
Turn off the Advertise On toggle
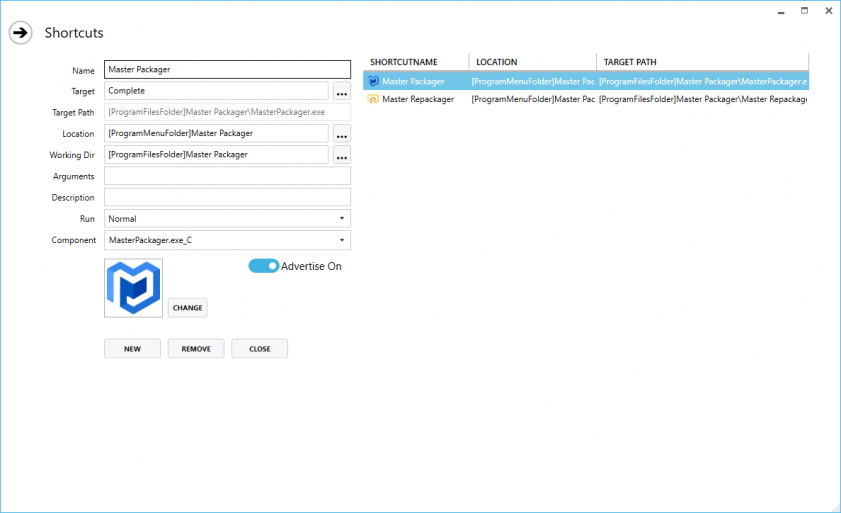(x=263, y=266)
